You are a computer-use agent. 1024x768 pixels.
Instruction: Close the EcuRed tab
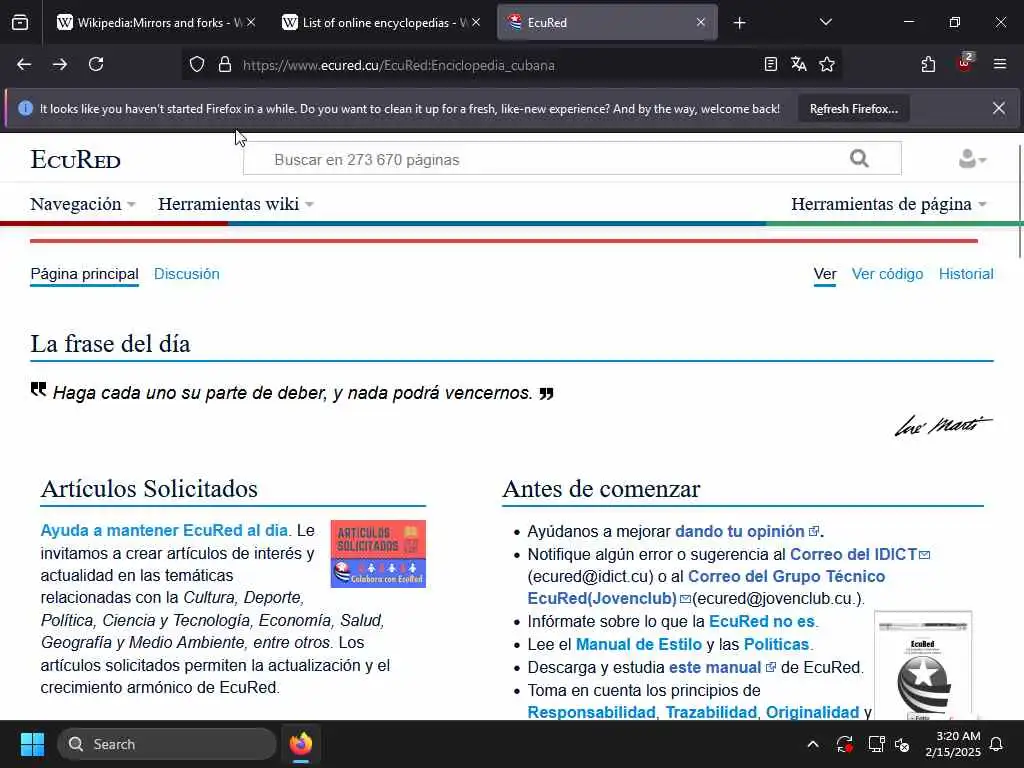pos(701,22)
